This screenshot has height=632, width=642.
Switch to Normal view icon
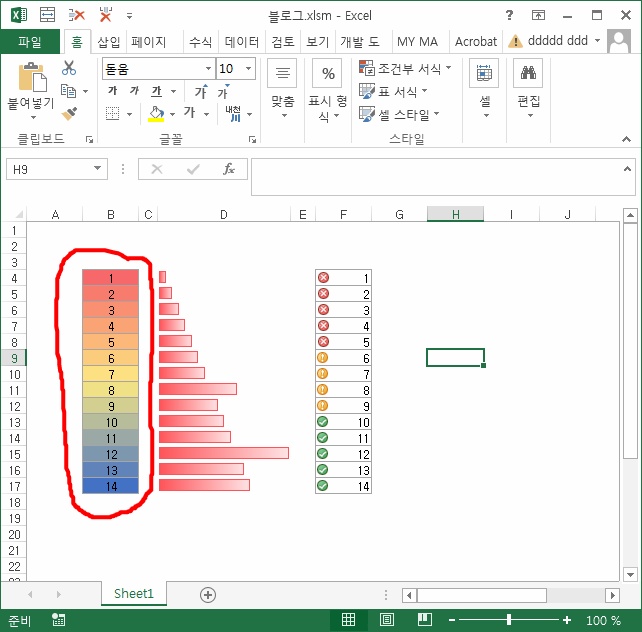click(348, 620)
